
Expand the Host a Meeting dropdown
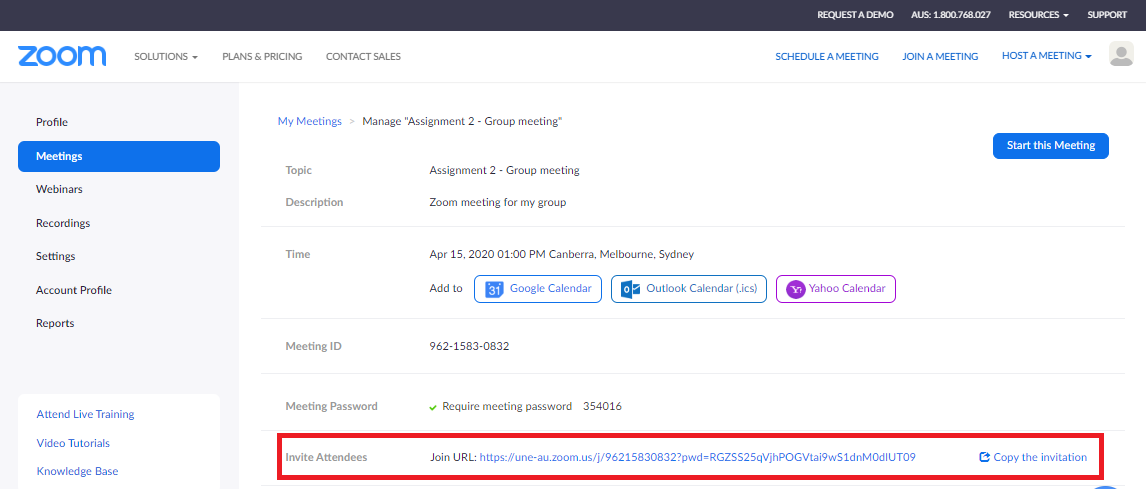pos(1047,56)
